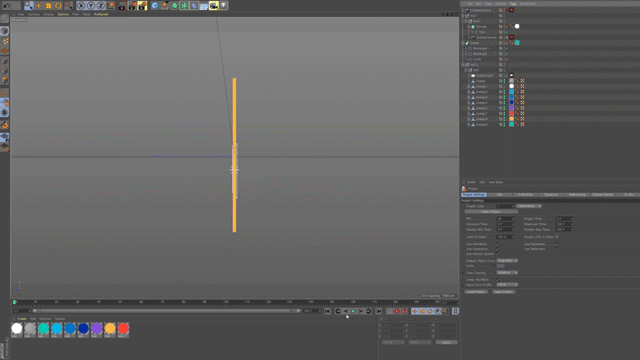Screen dimensions: 640x360
Task: Click the FPS input field
Action: [505, 219]
